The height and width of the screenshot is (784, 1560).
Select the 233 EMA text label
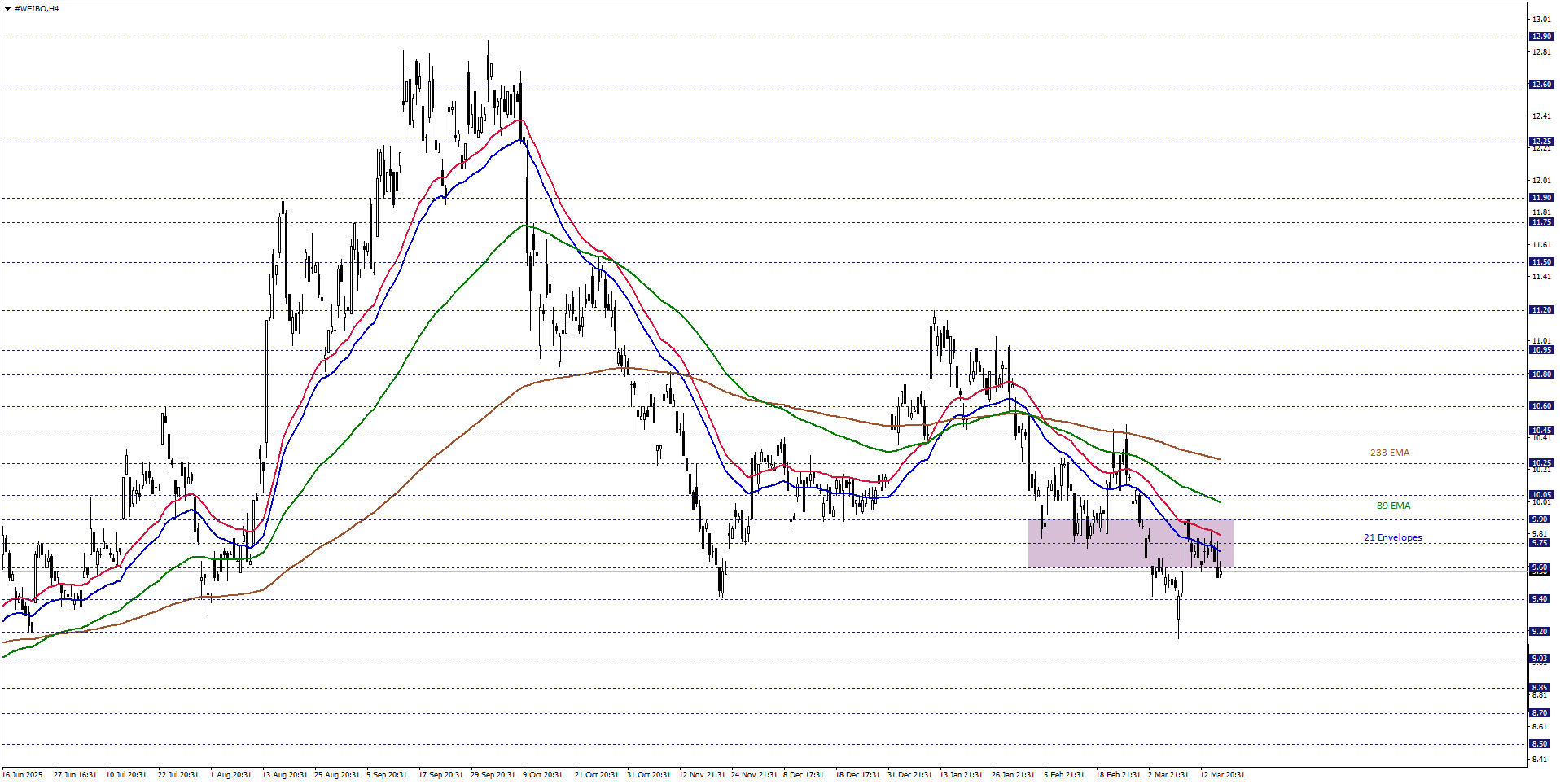[x=1389, y=453]
